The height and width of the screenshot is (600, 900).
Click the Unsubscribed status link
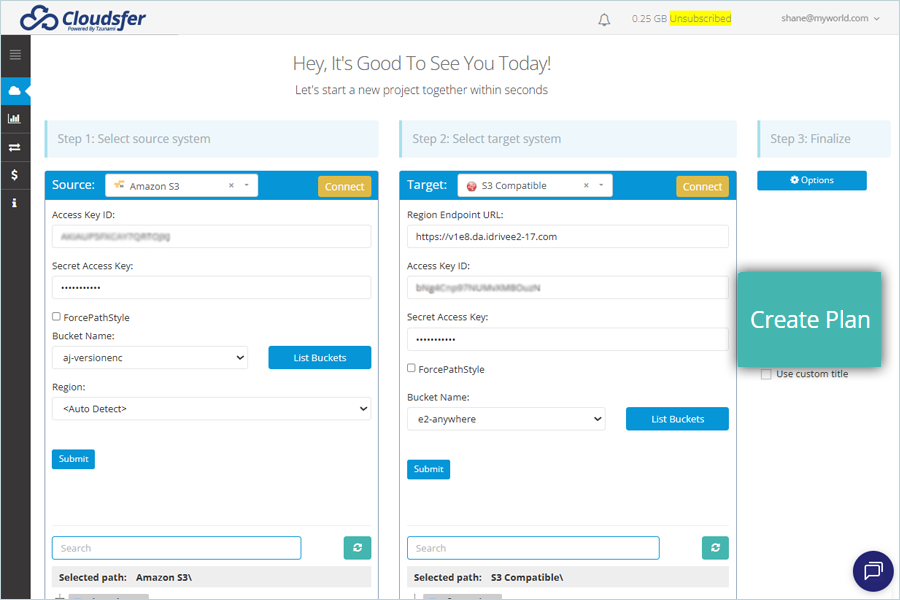700,18
